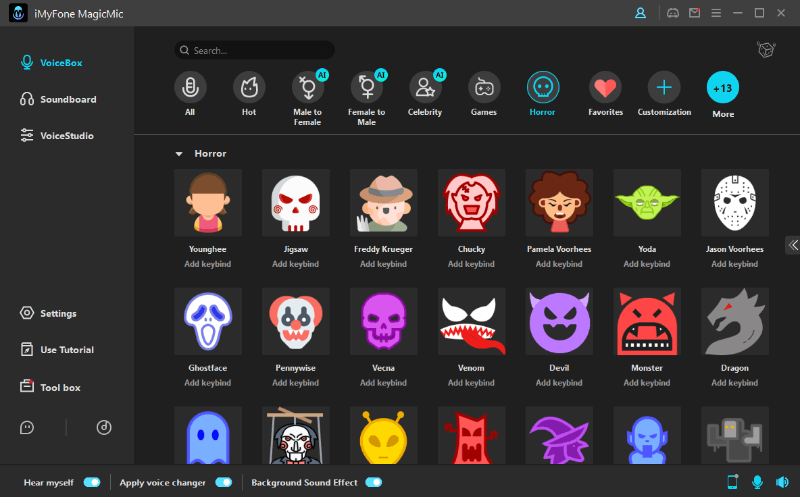Viewport: 800px width, 497px height.
Task: Choose Jason Voorhees hockey mask voice
Action: tap(735, 203)
